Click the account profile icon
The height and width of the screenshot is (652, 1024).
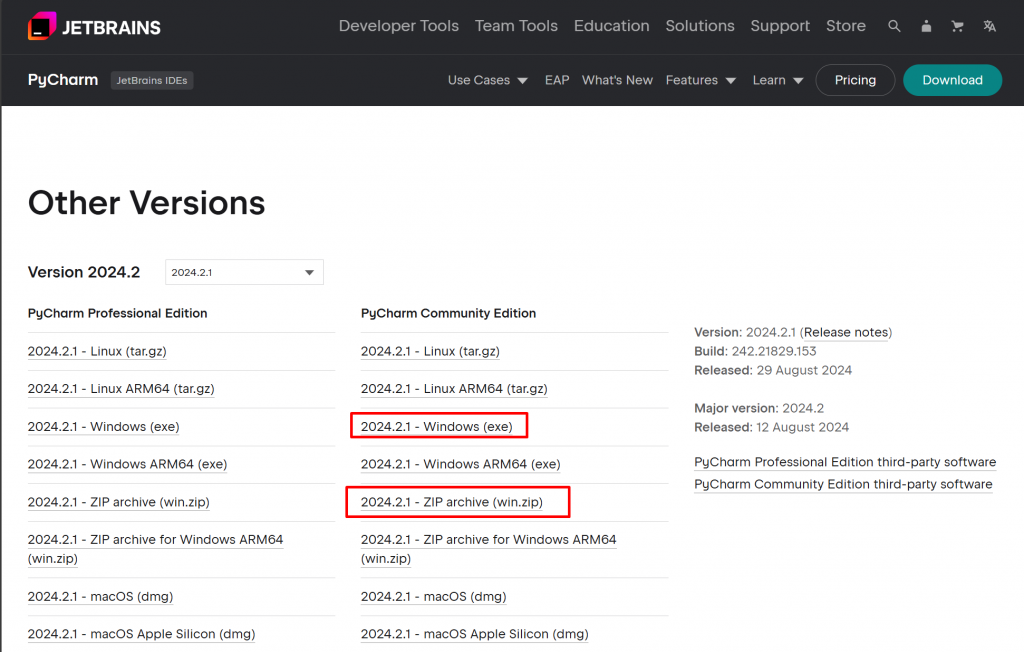tap(926, 26)
